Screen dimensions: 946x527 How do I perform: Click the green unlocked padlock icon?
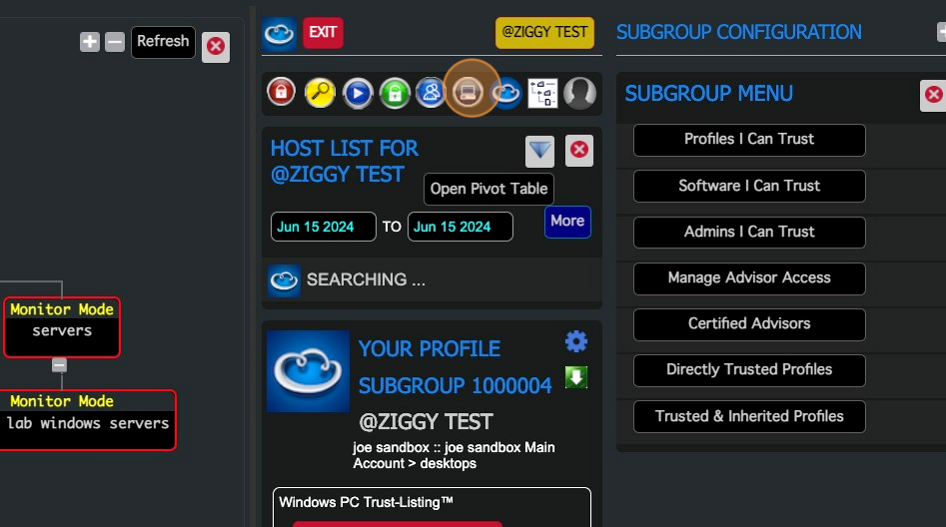coord(394,93)
